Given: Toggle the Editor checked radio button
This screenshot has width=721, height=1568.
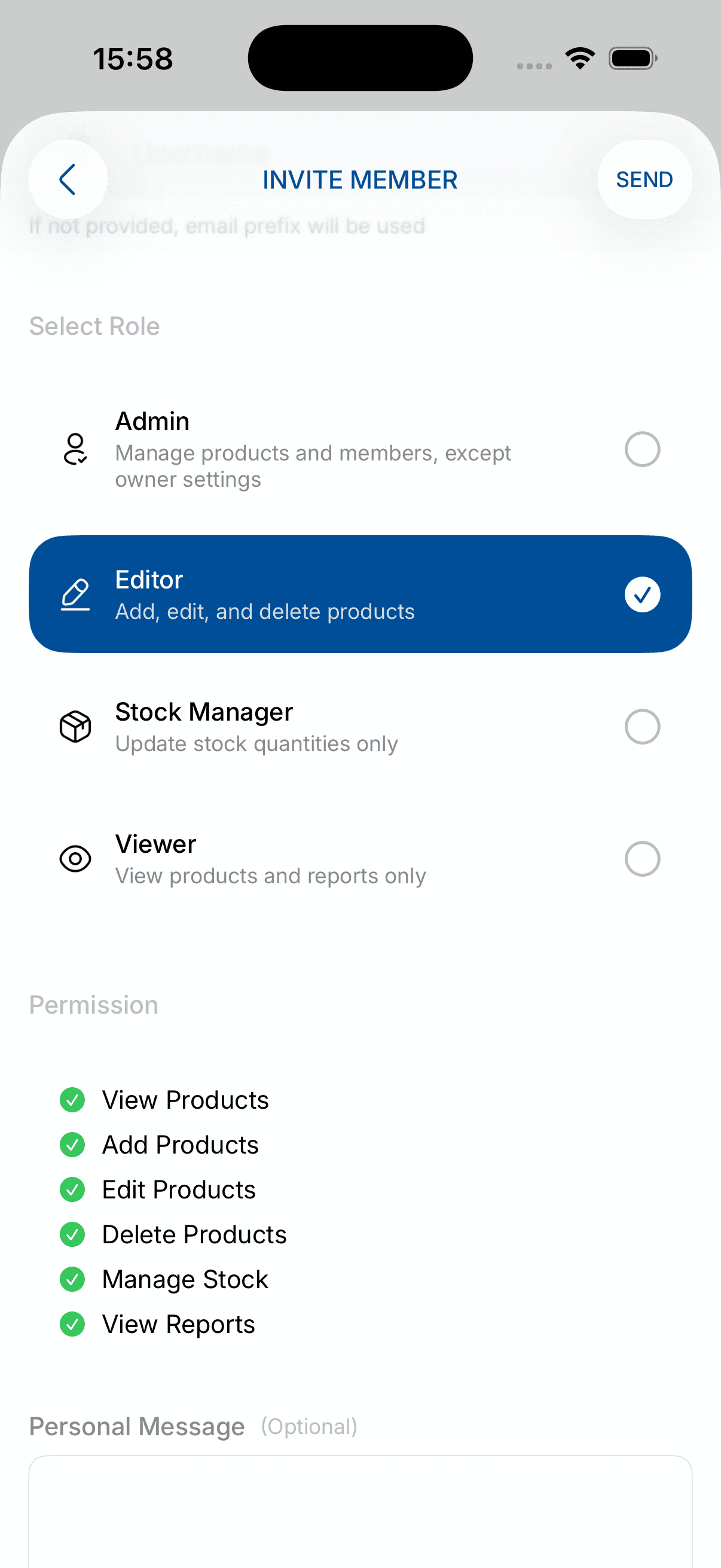Looking at the screenshot, I should pos(642,594).
